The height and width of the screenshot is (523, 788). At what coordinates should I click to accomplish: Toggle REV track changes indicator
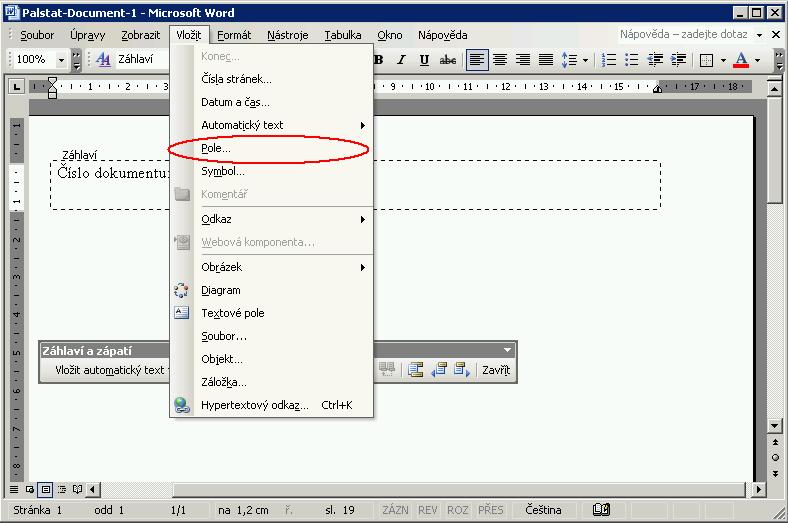point(428,510)
